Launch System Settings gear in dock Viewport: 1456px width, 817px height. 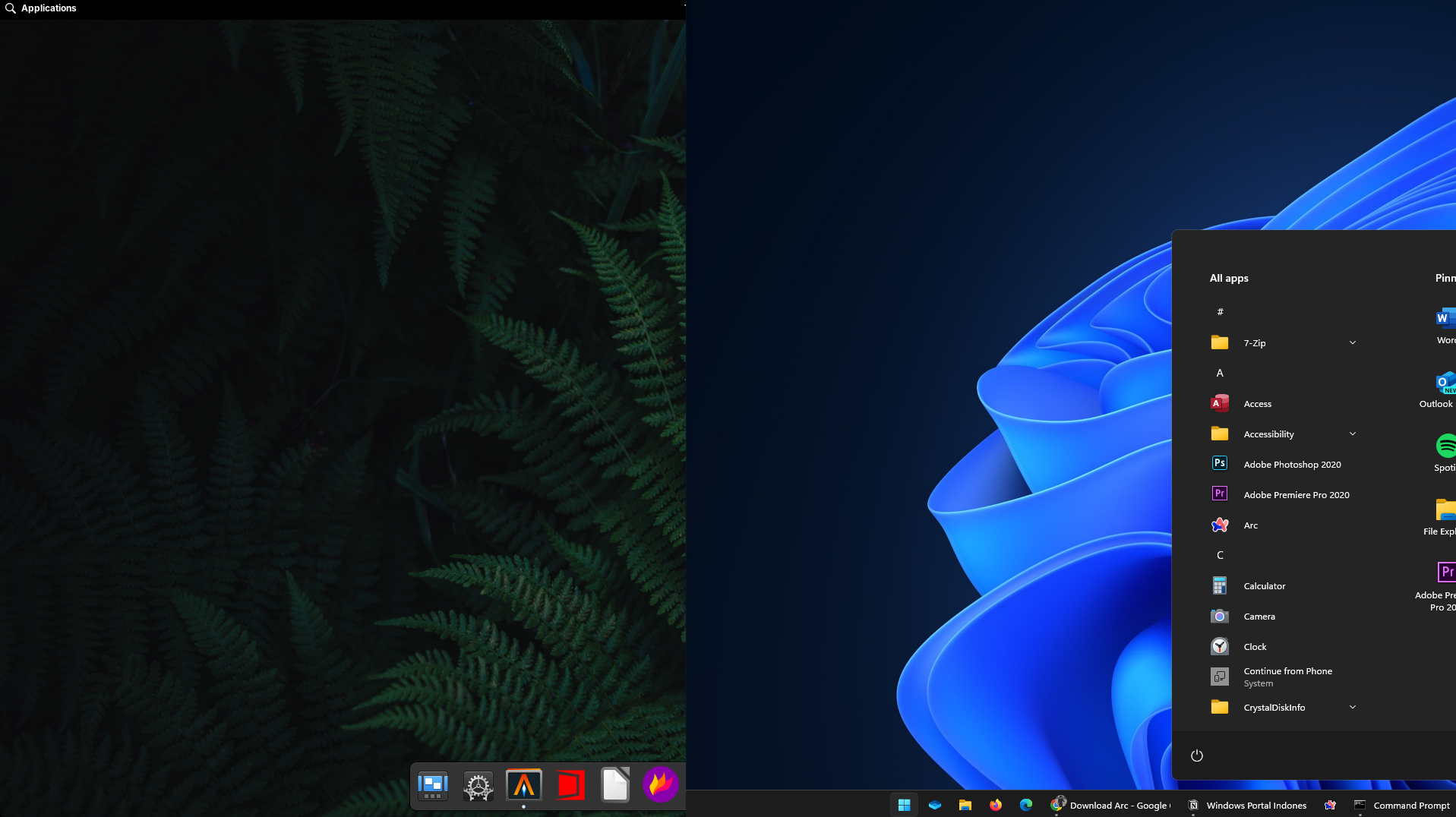478,786
